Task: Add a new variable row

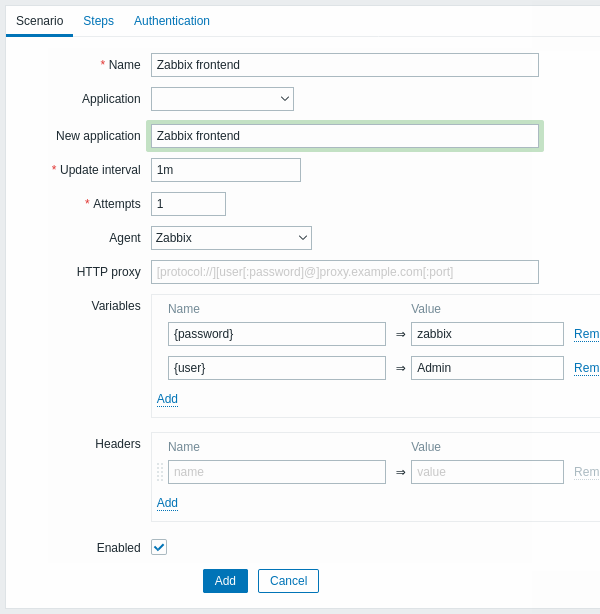Action: [x=167, y=399]
